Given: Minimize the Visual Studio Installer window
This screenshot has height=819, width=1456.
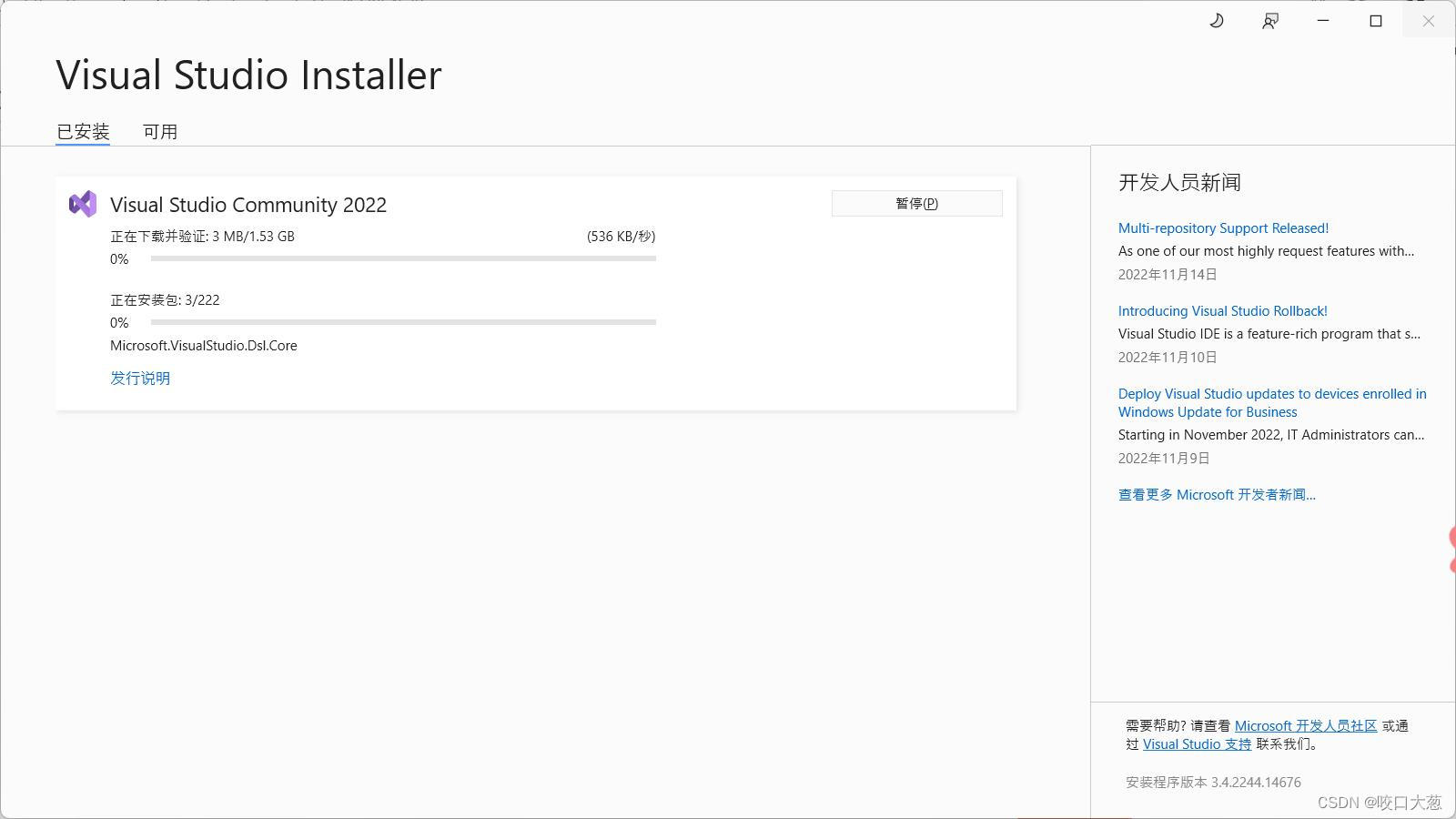Looking at the screenshot, I should 1323,21.
